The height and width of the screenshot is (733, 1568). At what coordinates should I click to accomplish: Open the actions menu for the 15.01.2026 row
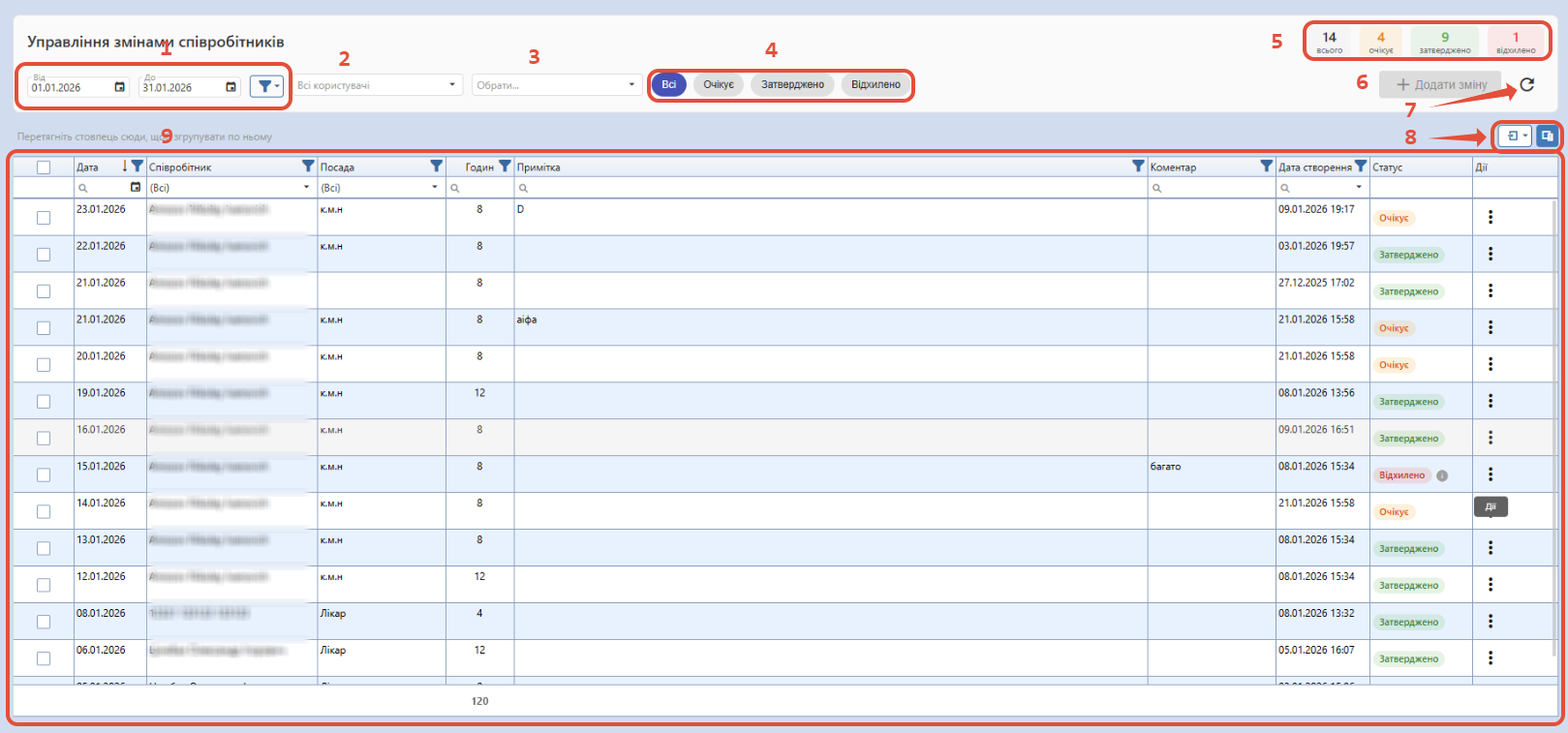tap(1491, 474)
